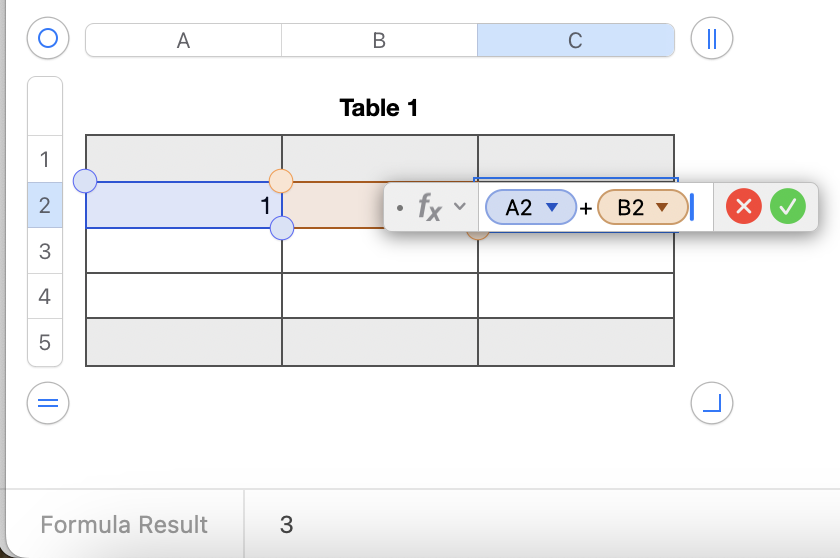Viewport: 840px width, 558px height.
Task: Select row 2 header
Action: (x=45, y=205)
